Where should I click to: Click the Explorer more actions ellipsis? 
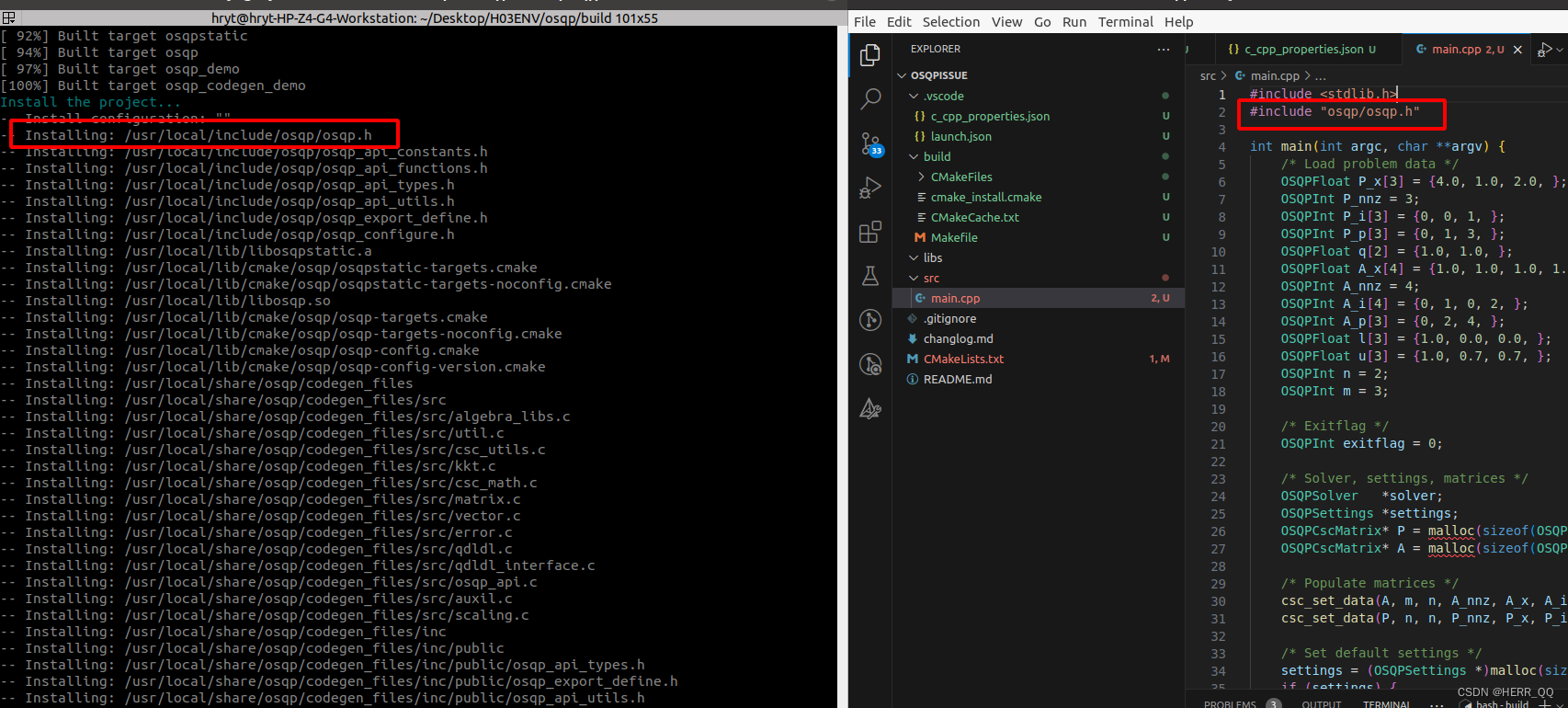(x=1164, y=49)
